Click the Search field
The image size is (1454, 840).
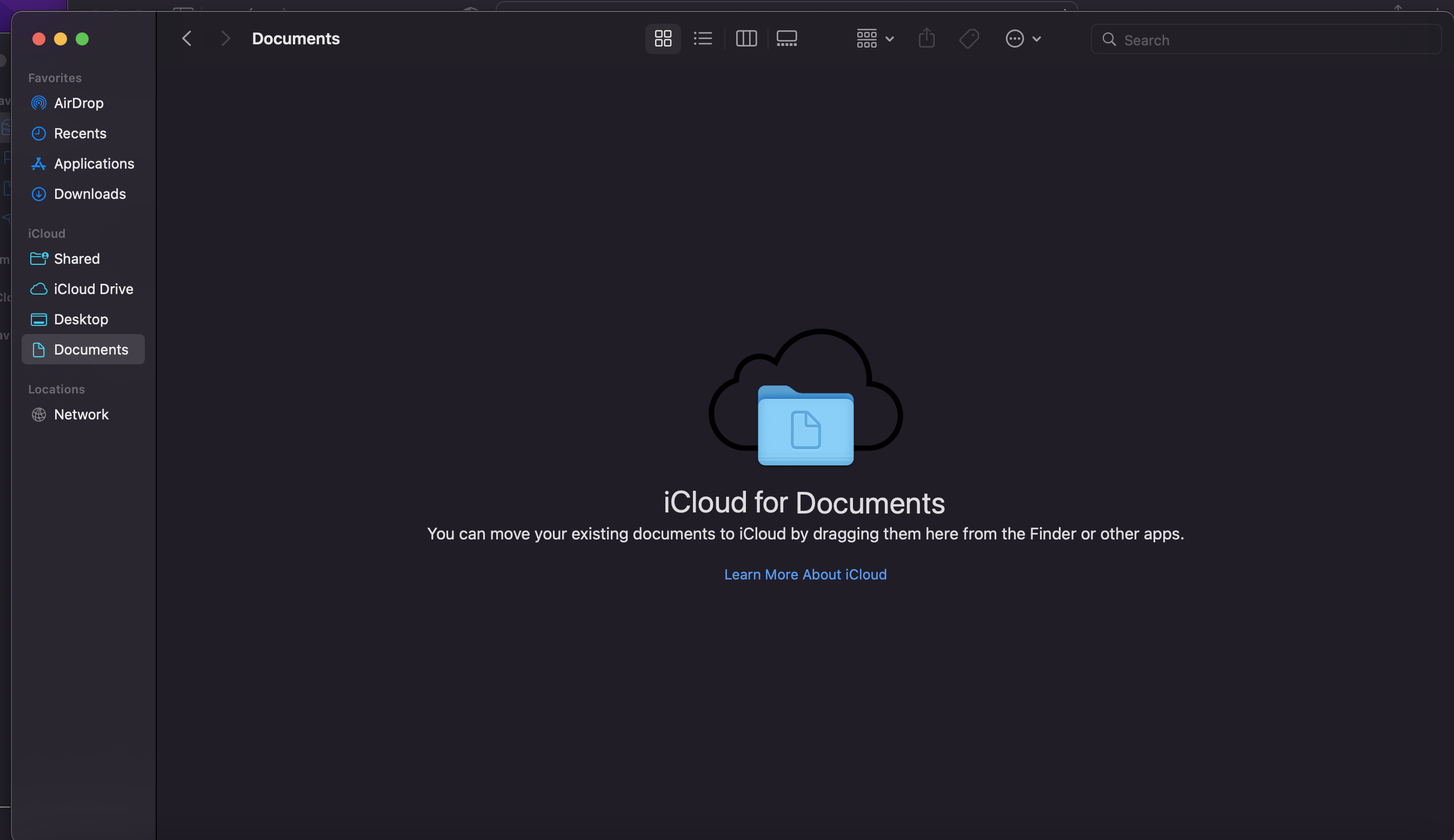click(1269, 40)
